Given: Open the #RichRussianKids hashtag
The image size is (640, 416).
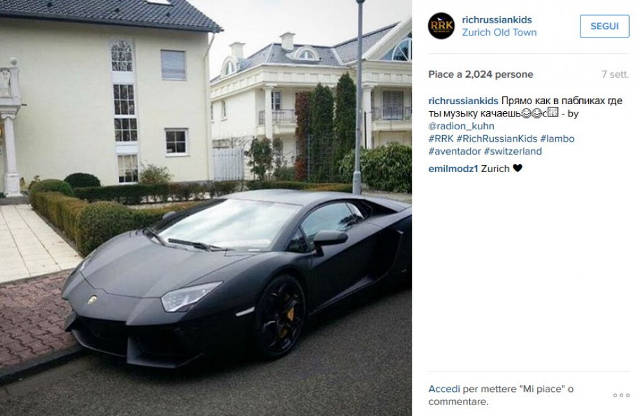Looking at the screenshot, I should click(x=497, y=139).
